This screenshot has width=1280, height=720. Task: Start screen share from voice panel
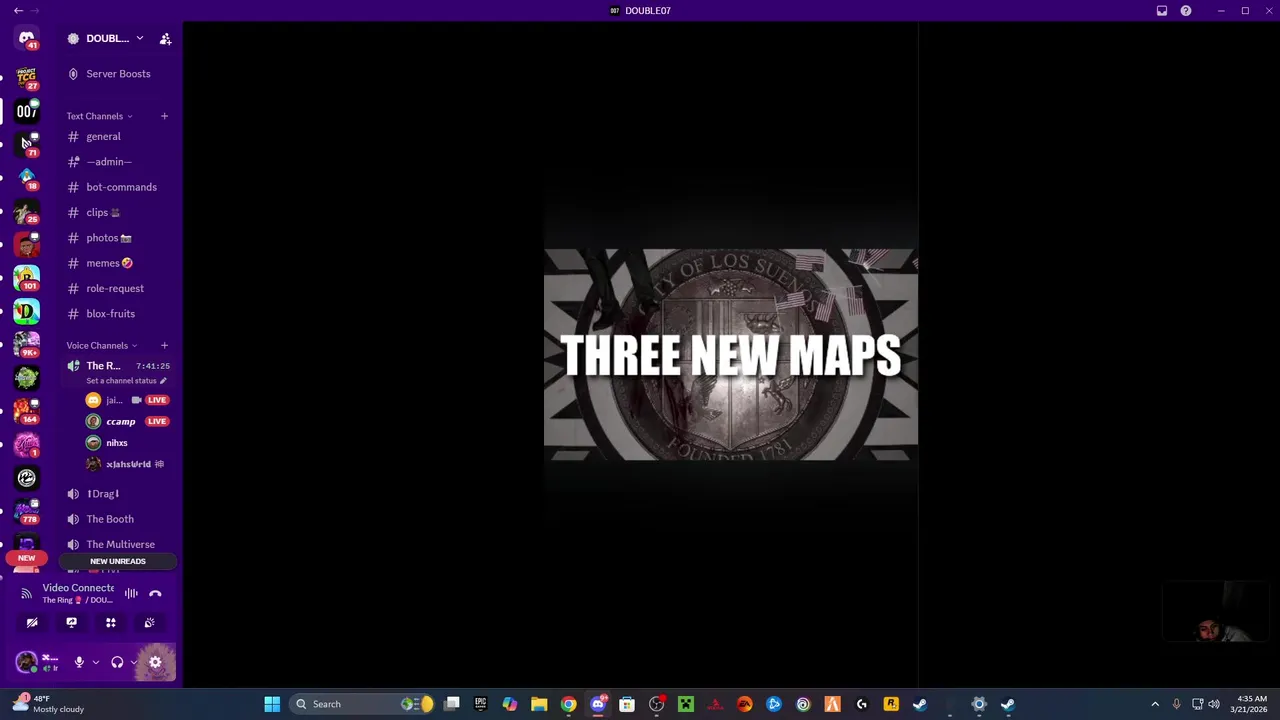[71, 623]
